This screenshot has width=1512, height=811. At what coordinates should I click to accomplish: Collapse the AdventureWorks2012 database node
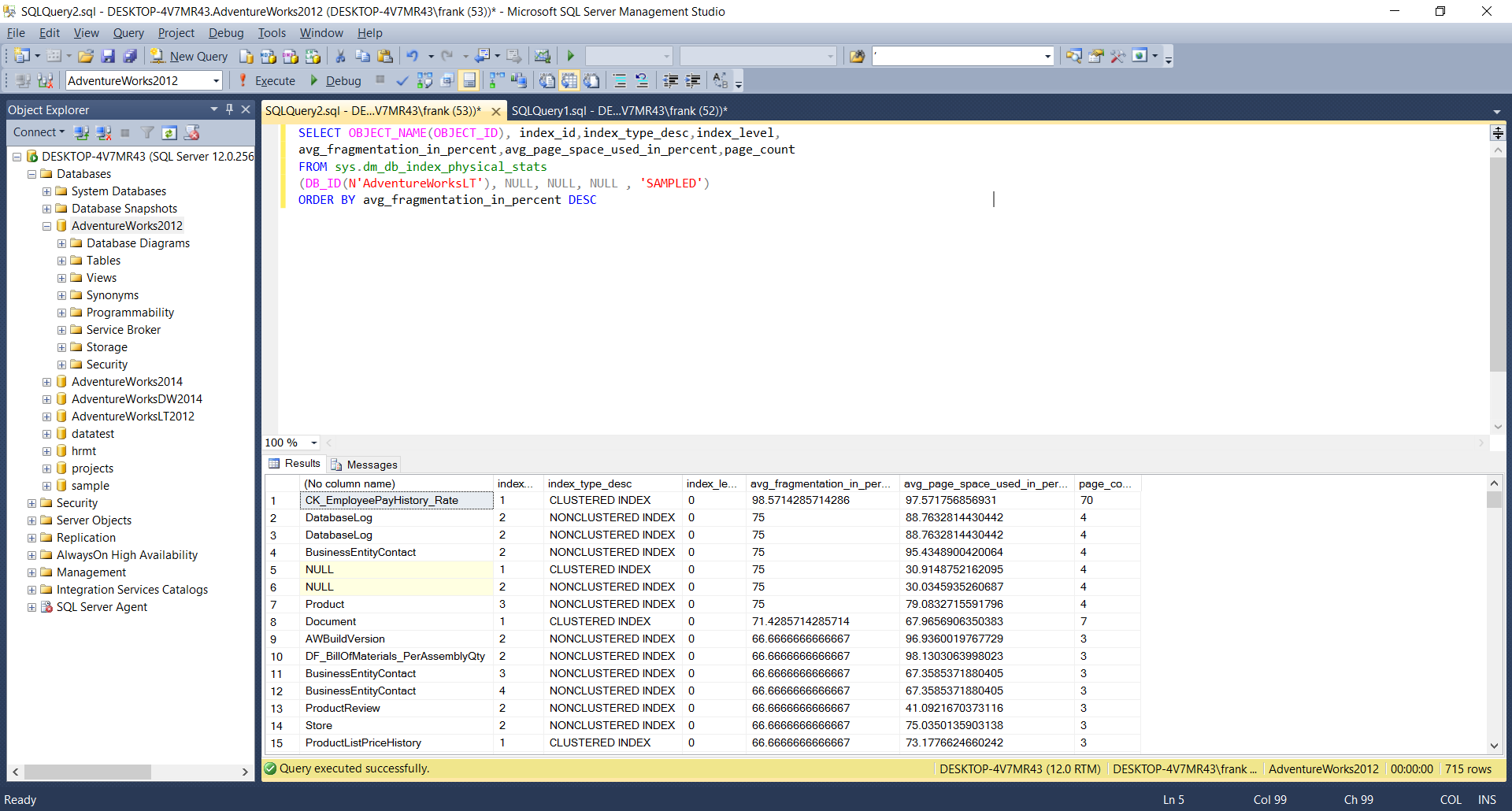coord(46,226)
